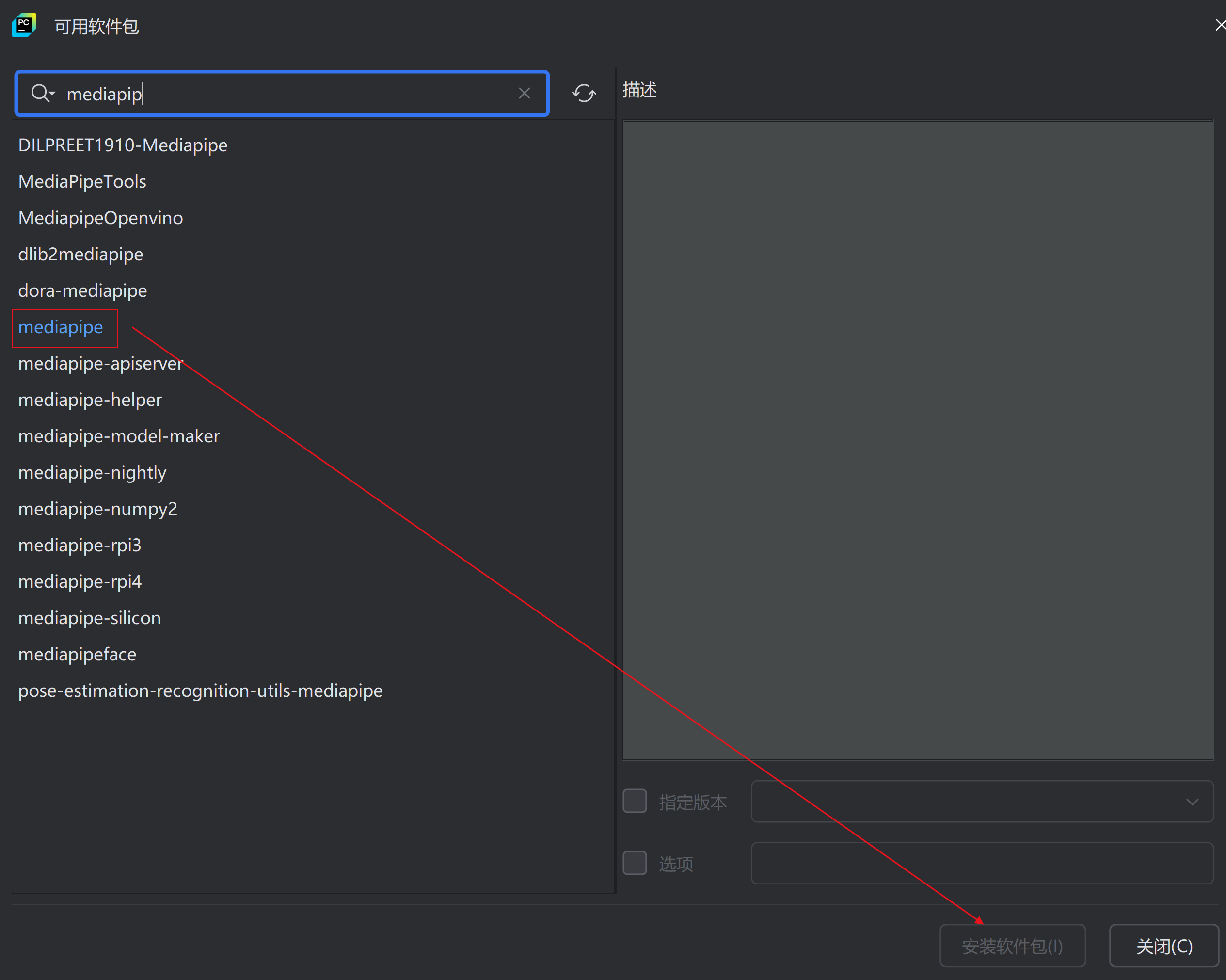Expand the version dropdown list

[1192, 802]
